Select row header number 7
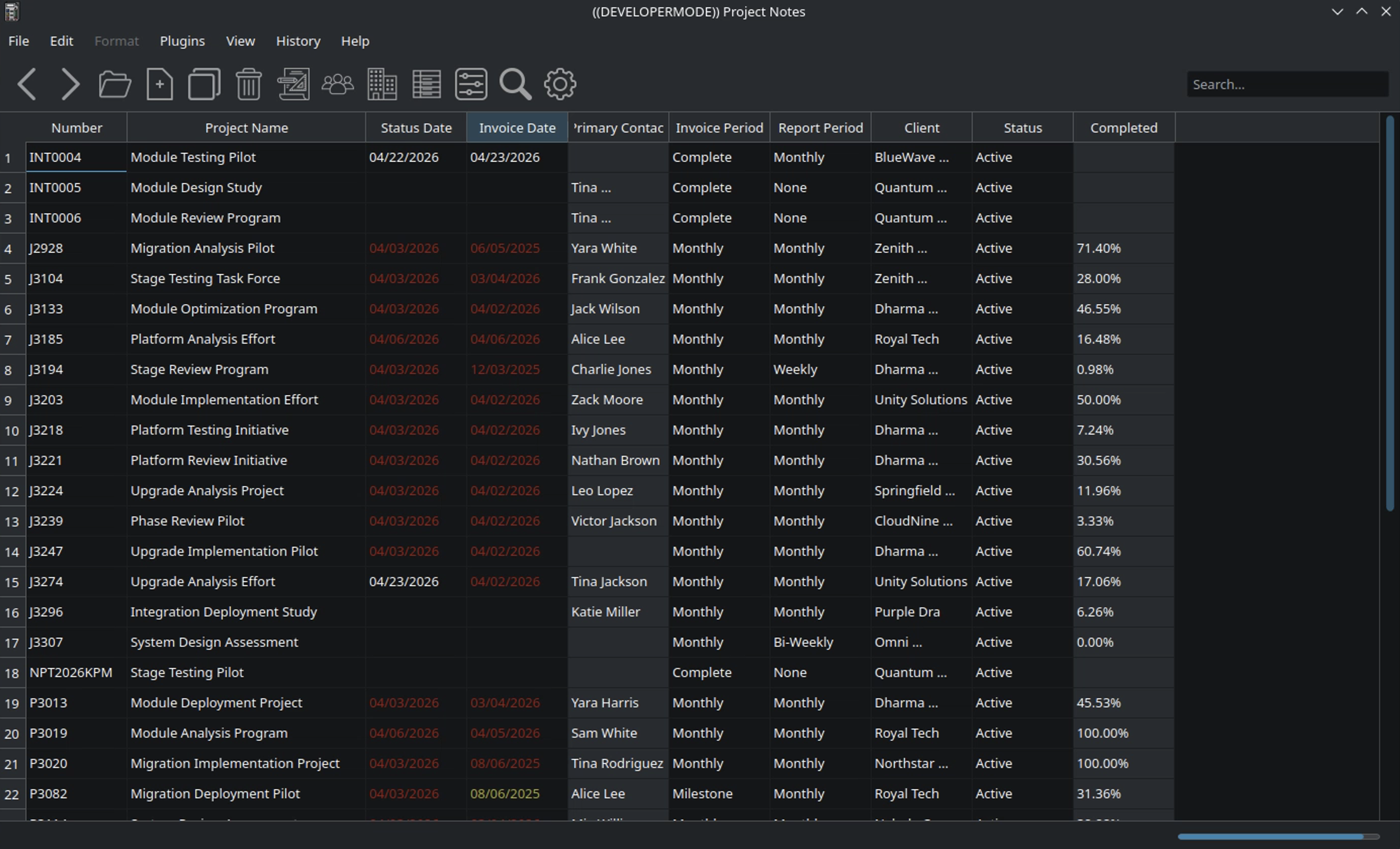Viewport: 1400px width, 849px height. [13, 340]
